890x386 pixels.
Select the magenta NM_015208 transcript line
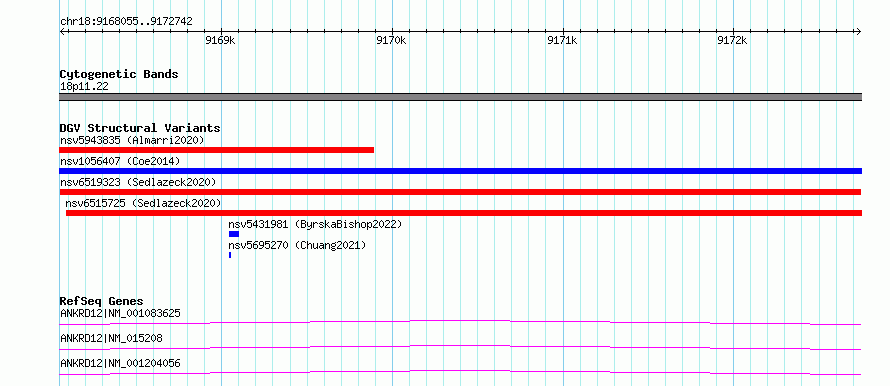coord(460,347)
